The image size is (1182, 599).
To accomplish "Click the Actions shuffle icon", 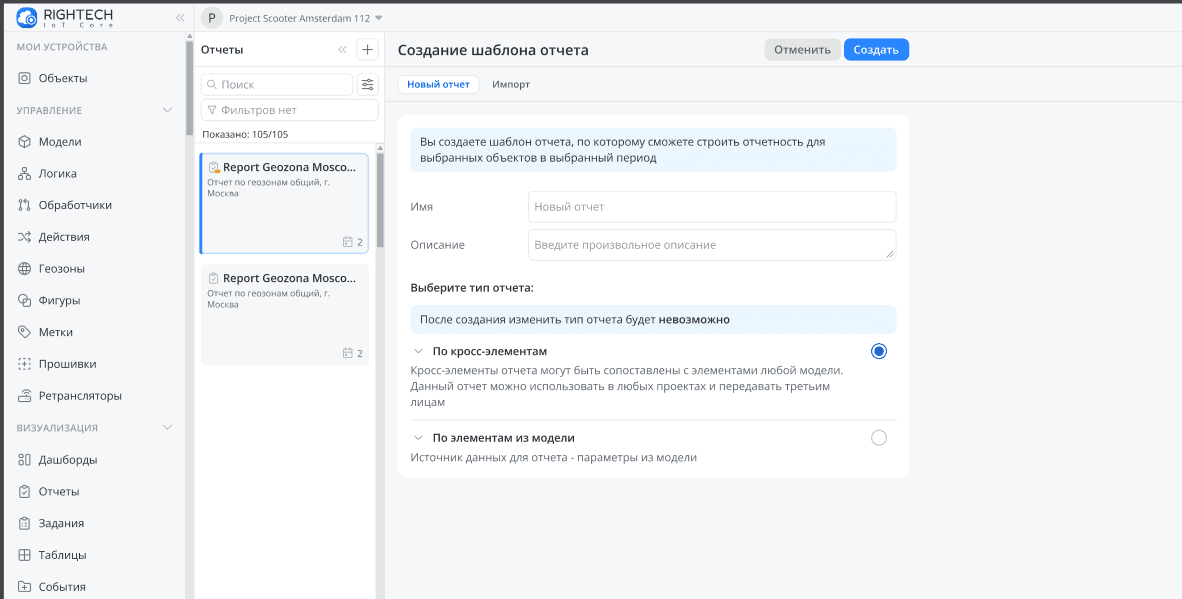I will coord(25,237).
